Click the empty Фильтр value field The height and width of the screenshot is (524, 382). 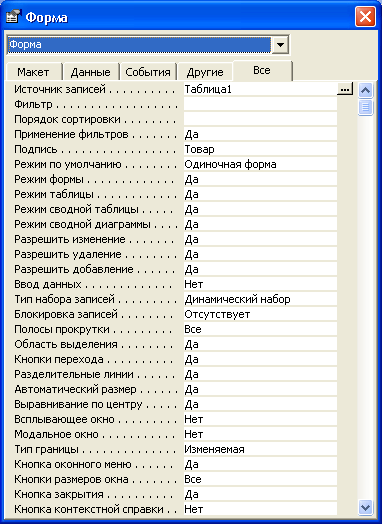[260, 104]
